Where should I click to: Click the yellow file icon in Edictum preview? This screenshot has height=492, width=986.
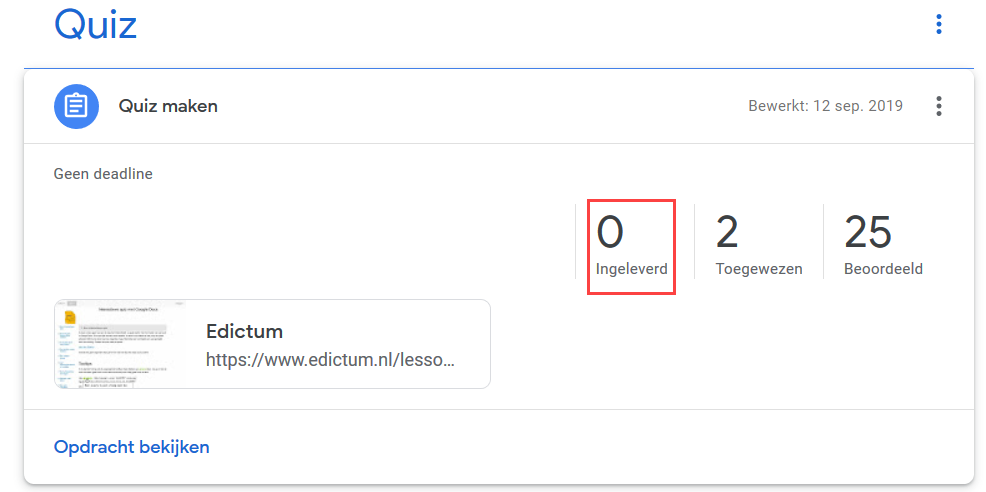pyautogui.click(x=71, y=315)
